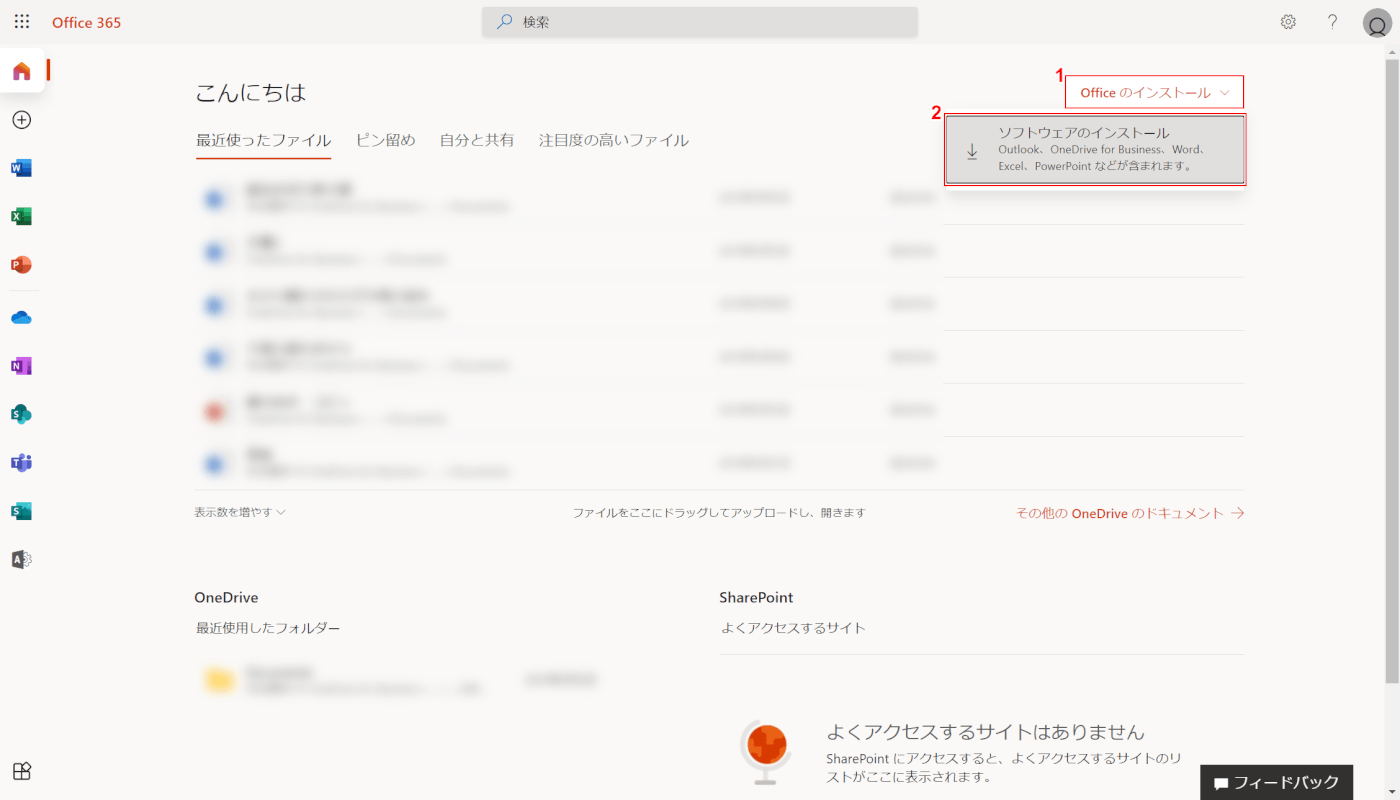
Task: Switch to 注目度の高いファイル tab
Action: (614, 140)
